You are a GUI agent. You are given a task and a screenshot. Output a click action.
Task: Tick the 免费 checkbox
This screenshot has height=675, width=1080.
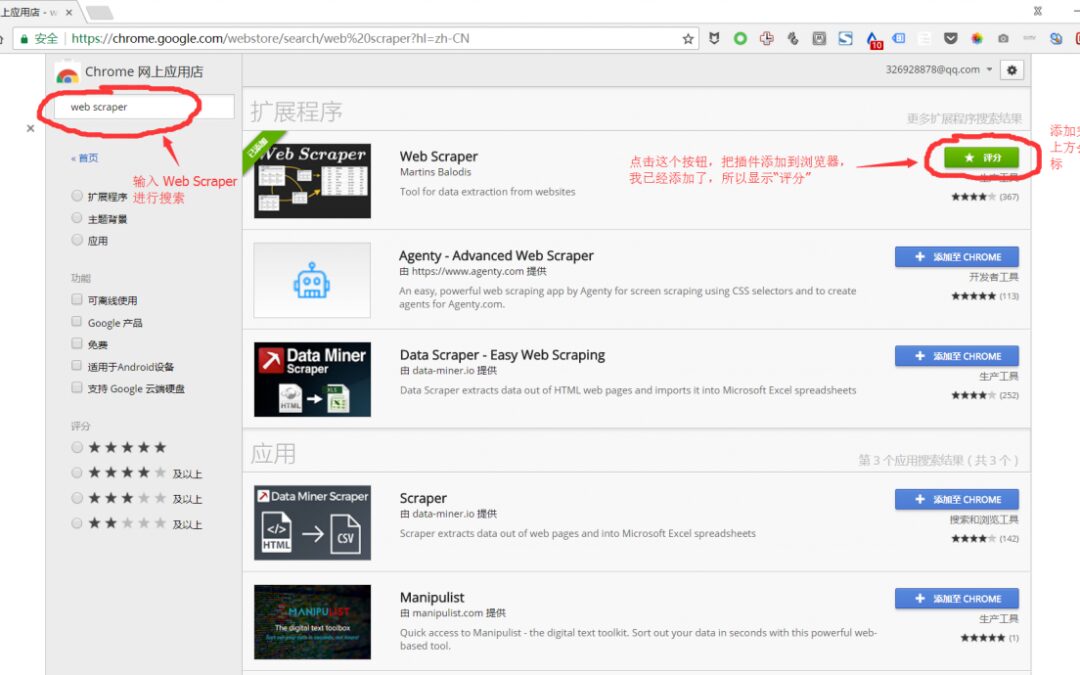(x=77, y=344)
